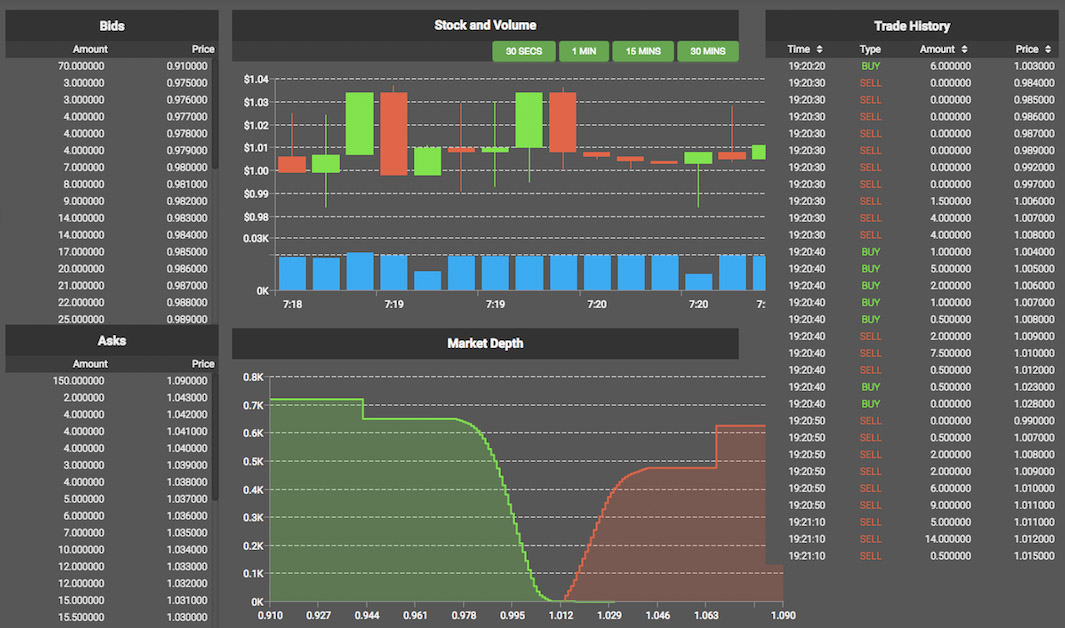This screenshot has height=628, width=1065.
Task: Click the BUY trade priced 1.028000
Action: (x=911, y=404)
